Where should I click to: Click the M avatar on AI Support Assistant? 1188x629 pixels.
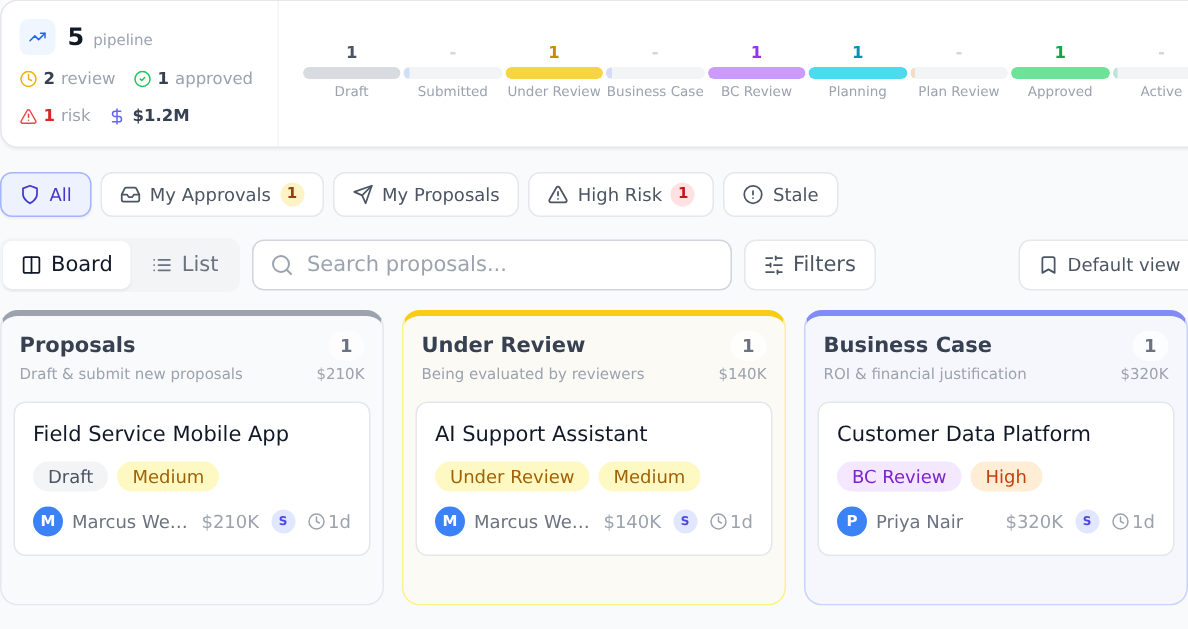[x=450, y=521]
